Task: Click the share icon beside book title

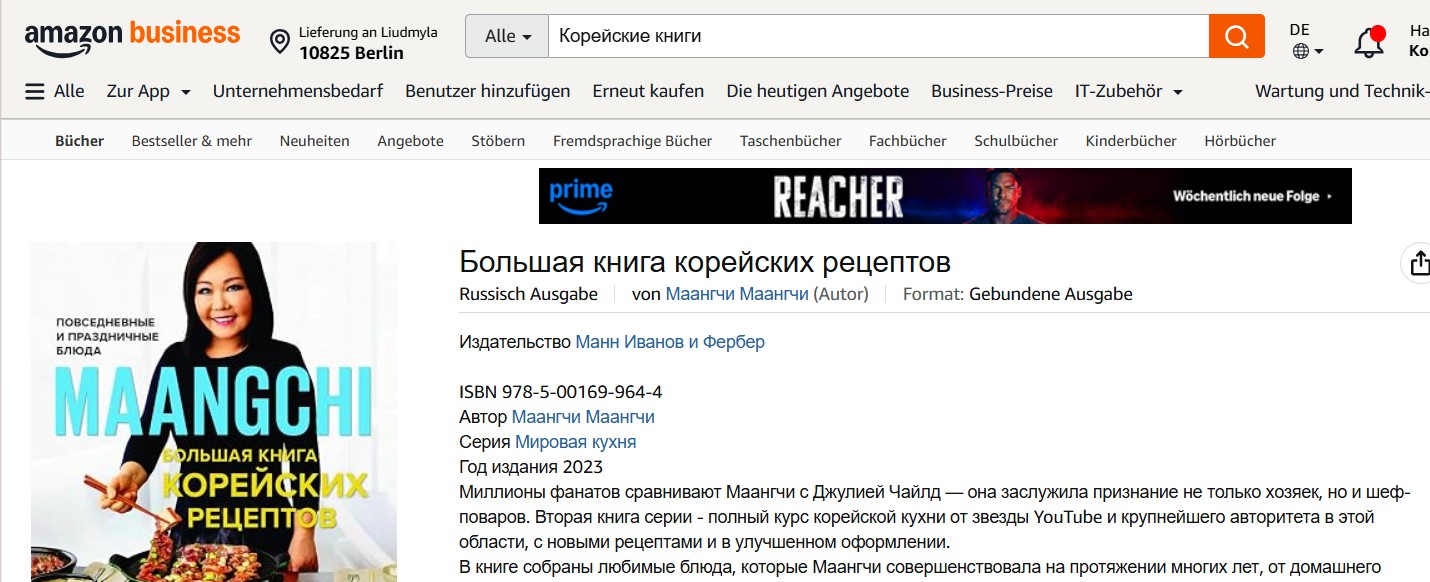Action: coord(1419,263)
